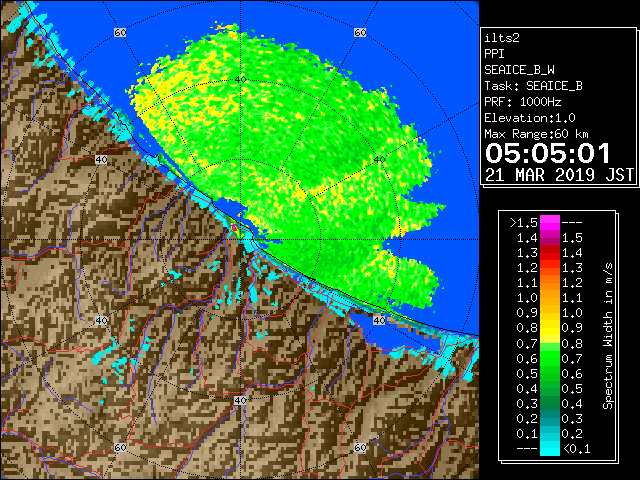Viewport: 640px width, 480px height.
Task: Click the vertical "Spectrum Width in m/s" label
Action: coord(608,336)
